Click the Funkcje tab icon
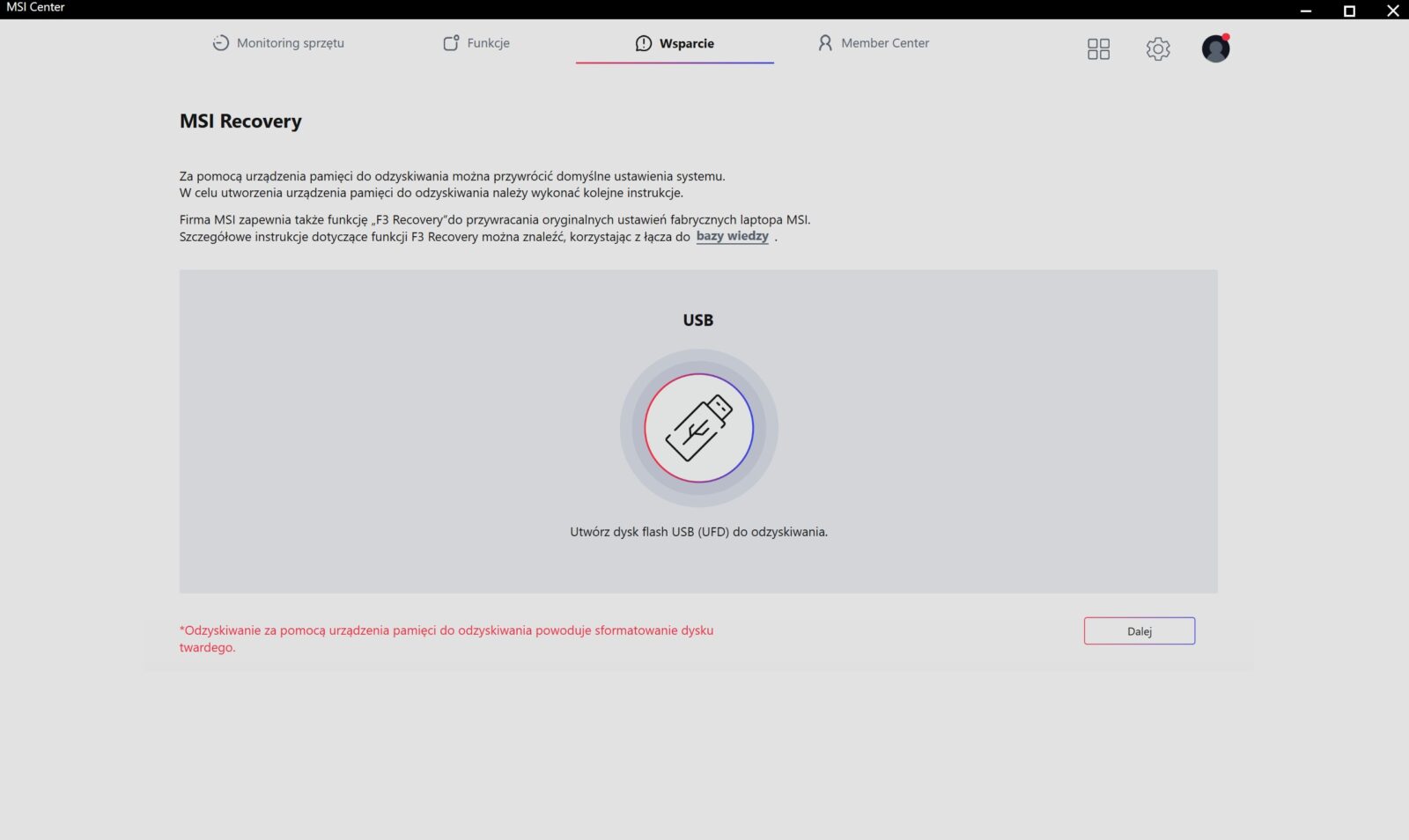Screen dimensions: 1409x840 tap(451, 43)
